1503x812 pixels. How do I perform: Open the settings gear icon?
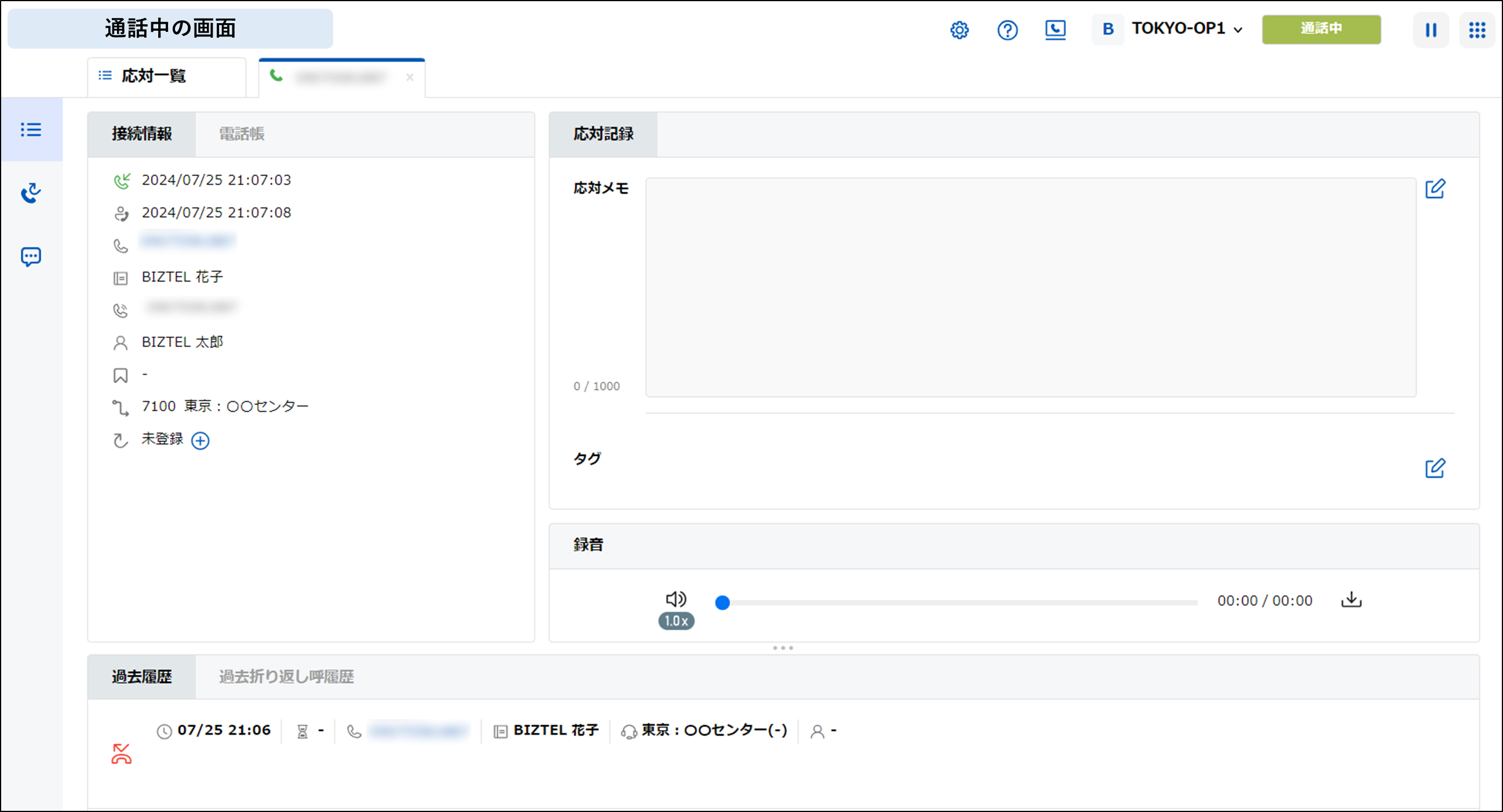(x=959, y=30)
